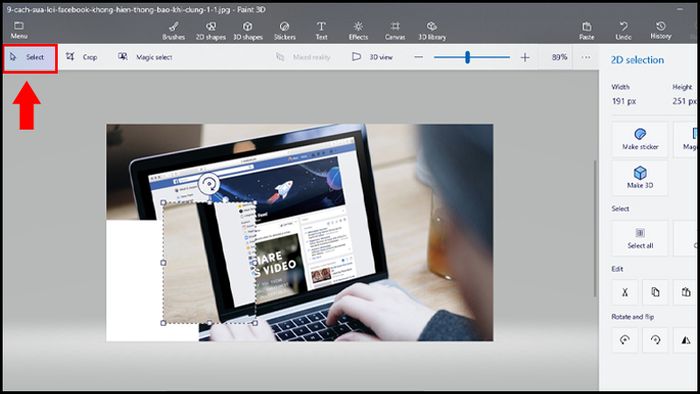Click the Make 3D button
The width and height of the screenshot is (700, 394).
point(640,178)
